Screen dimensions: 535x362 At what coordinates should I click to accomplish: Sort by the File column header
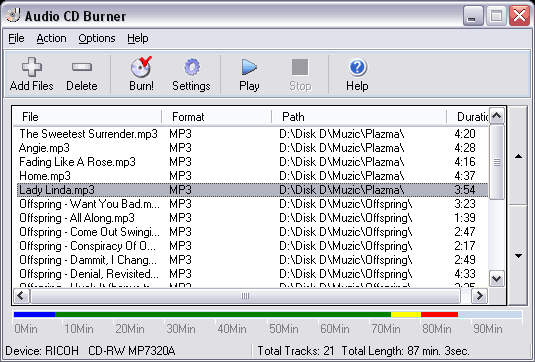87,117
